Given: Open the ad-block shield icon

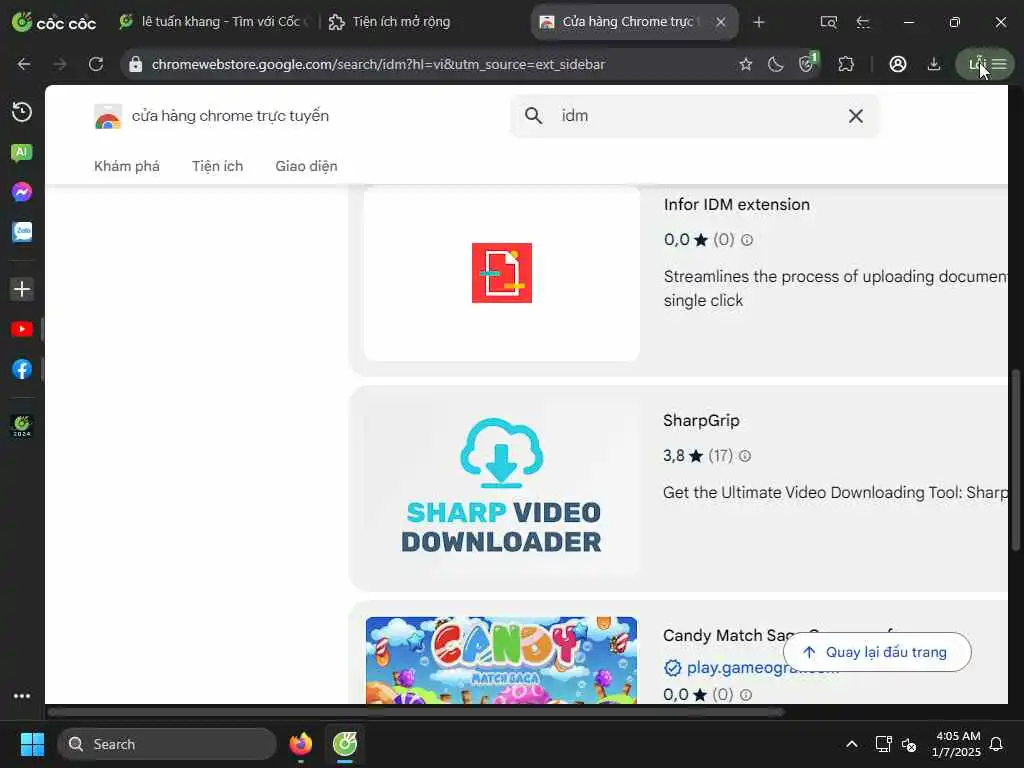Looking at the screenshot, I should point(808,63).
